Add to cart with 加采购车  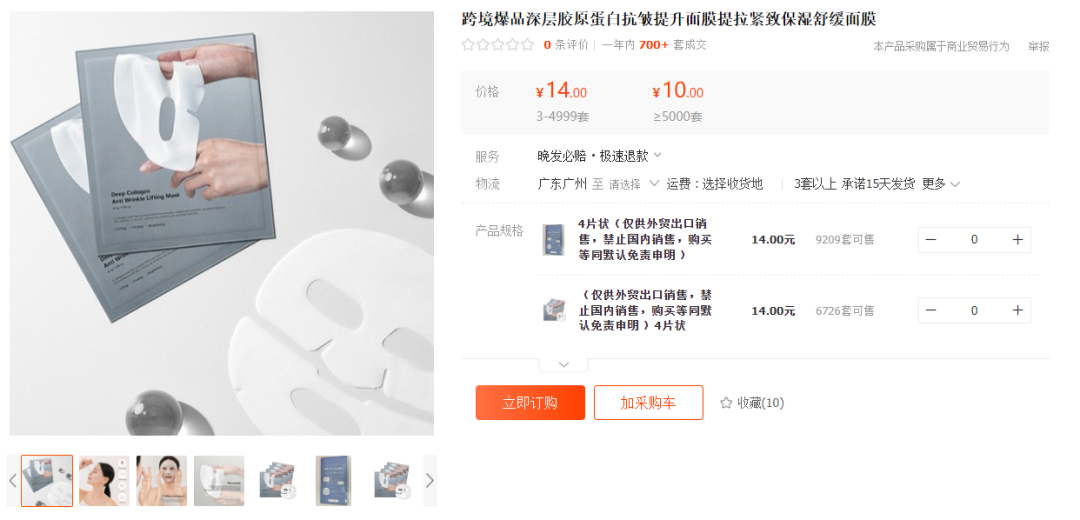point(648,403)
